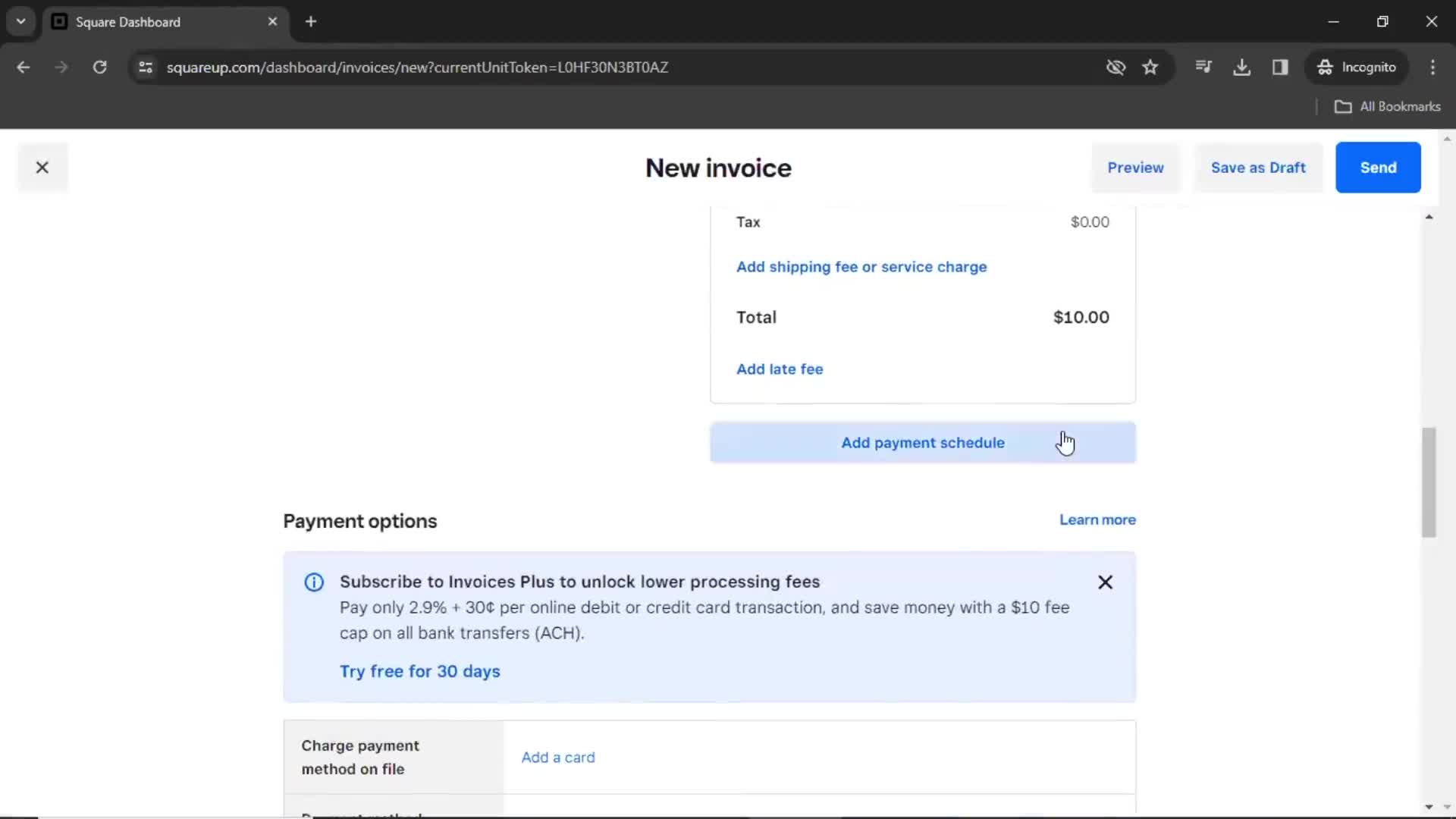This screenshot has width=1456, height=819.
Task: Expand the tab search dropdown
Action: click(21, 22)
